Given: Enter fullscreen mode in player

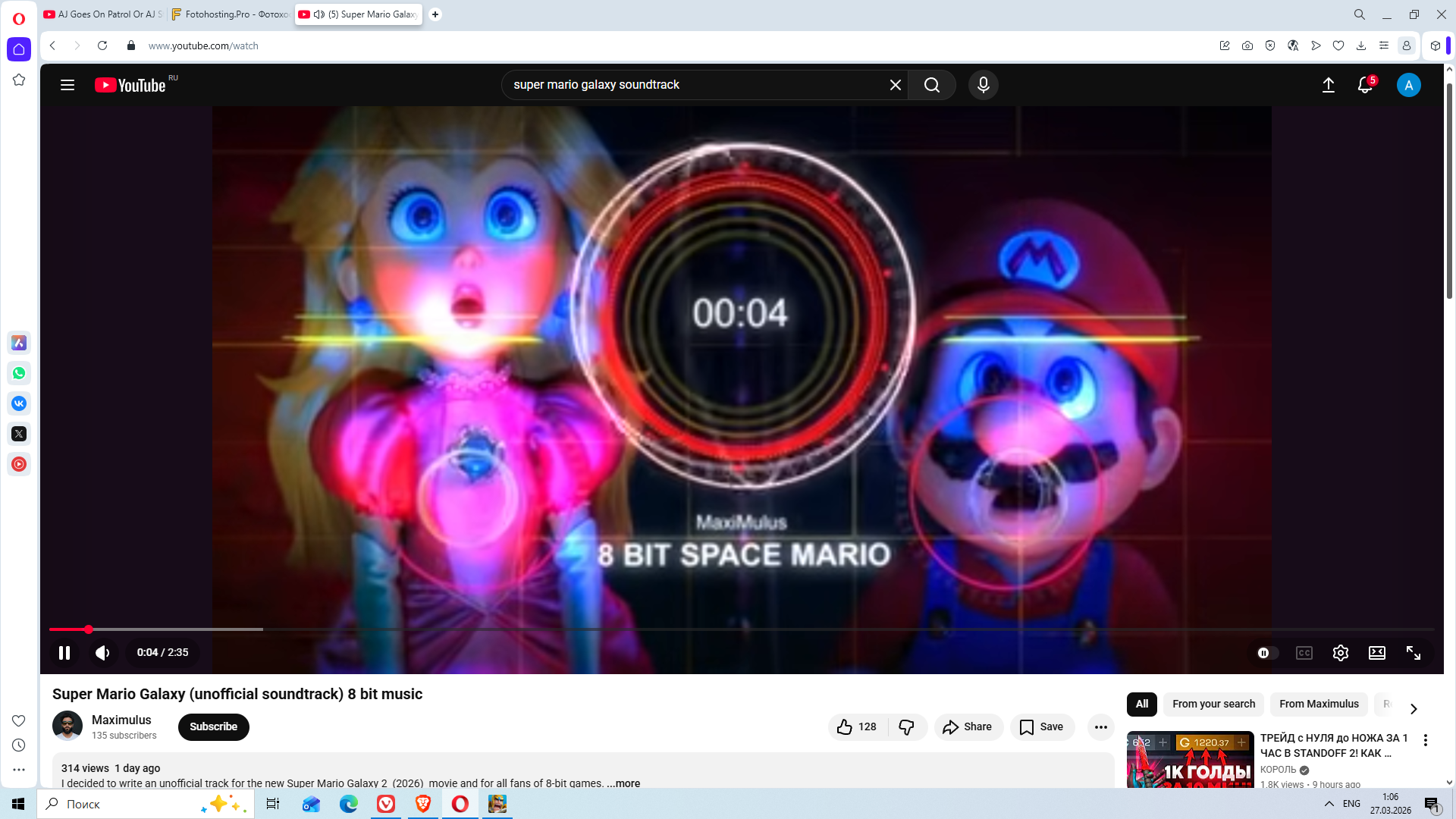Looking at the screenshot, I should click(1413, 653).
